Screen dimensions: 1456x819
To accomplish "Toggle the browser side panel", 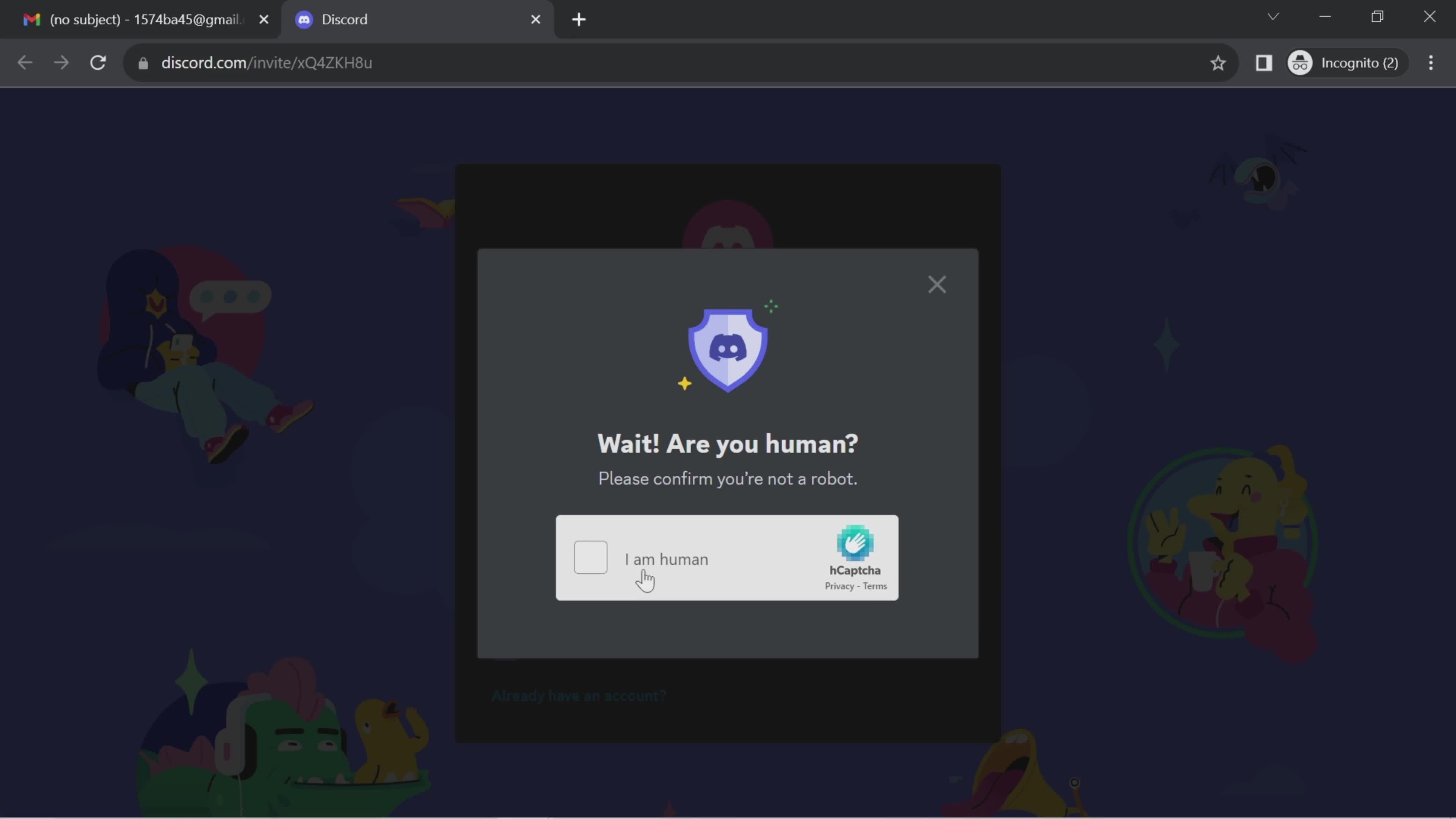I will 1263,62.
